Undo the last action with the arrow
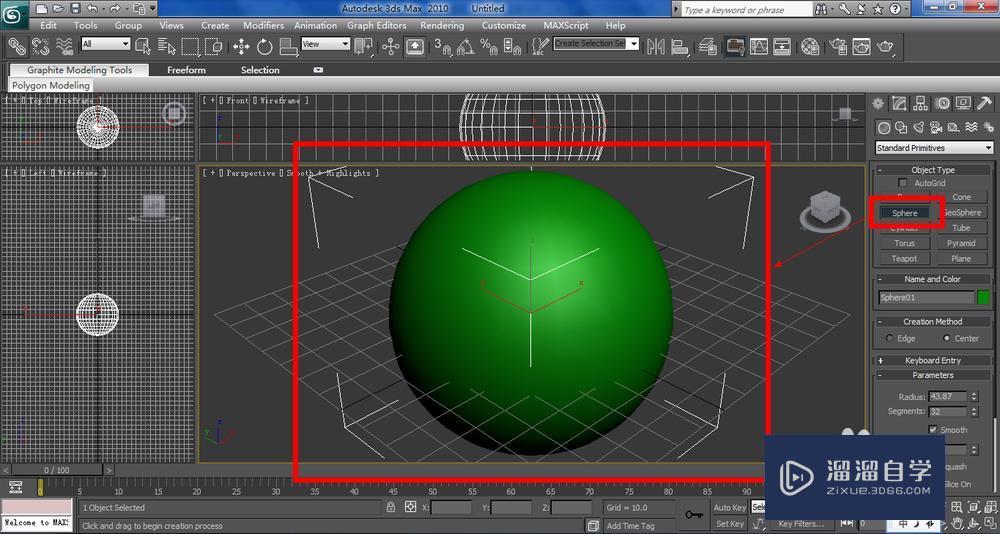 [x=91, y=9]
